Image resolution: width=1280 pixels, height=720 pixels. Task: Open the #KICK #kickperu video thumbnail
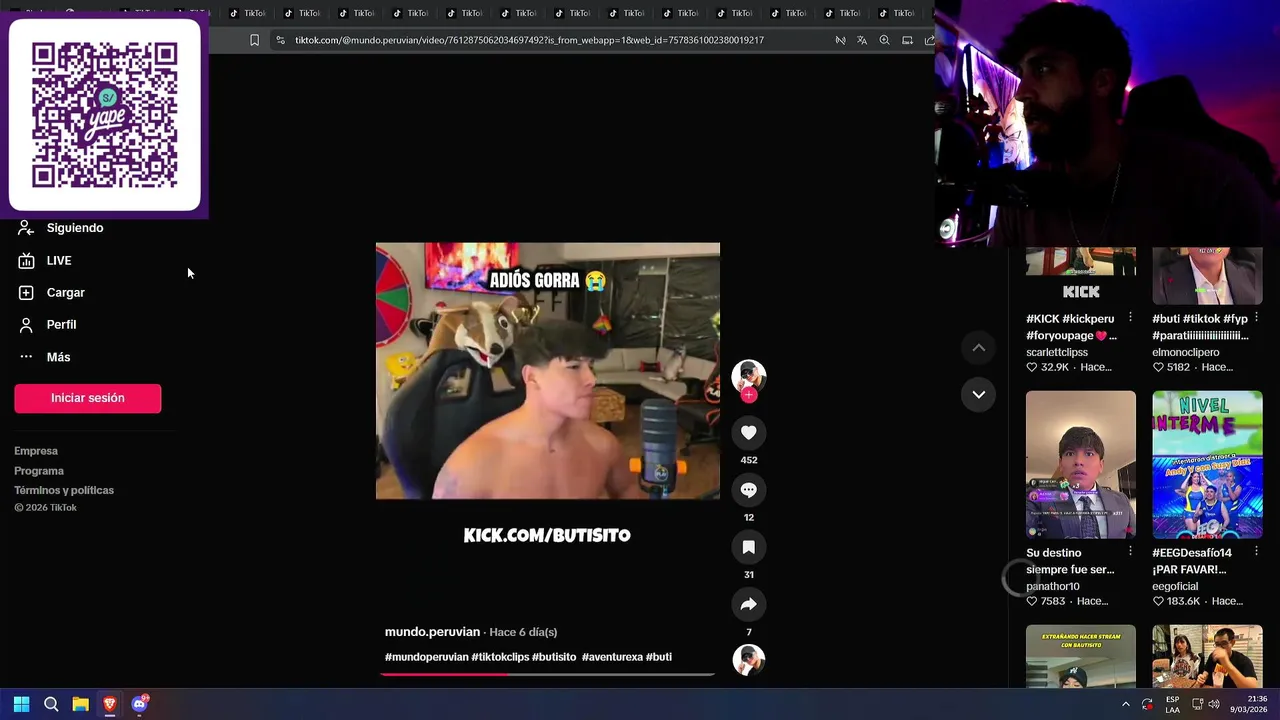pyautogui.click(x=1080, y=275)
